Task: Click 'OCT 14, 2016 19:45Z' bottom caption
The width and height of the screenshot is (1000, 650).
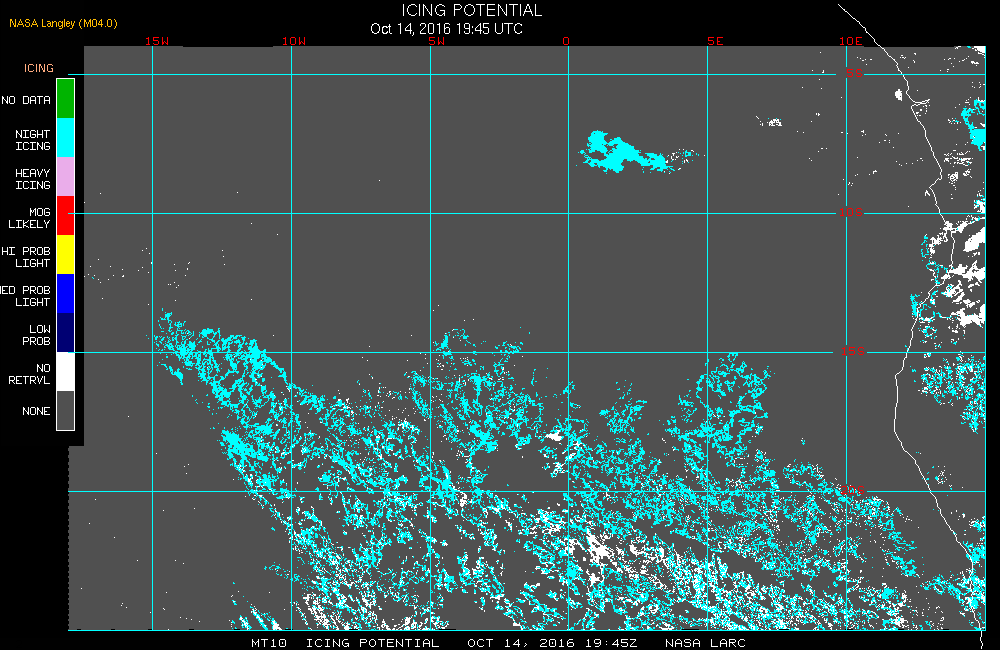Action: coord(552,643)
